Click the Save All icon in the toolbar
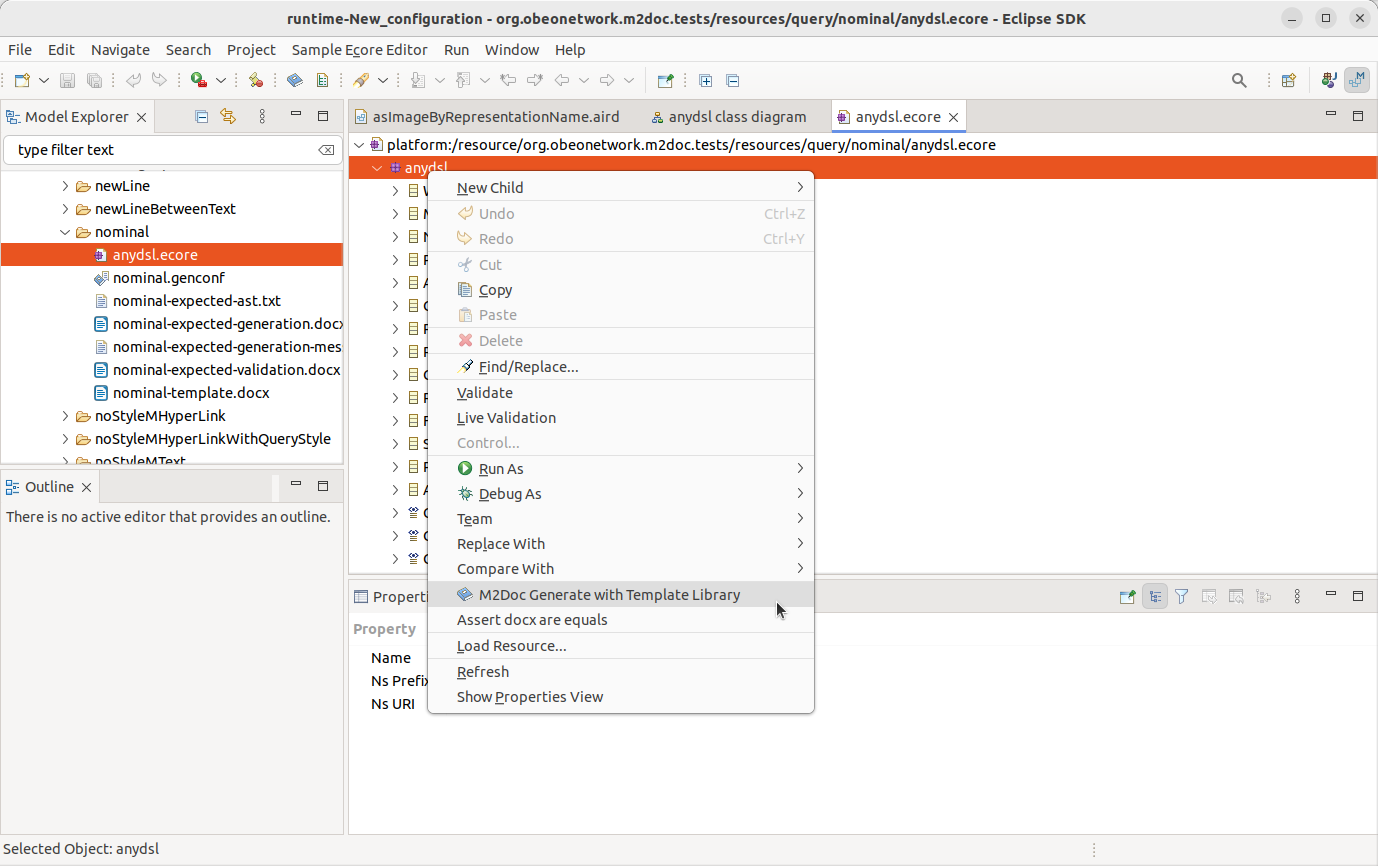 point(94,80)
